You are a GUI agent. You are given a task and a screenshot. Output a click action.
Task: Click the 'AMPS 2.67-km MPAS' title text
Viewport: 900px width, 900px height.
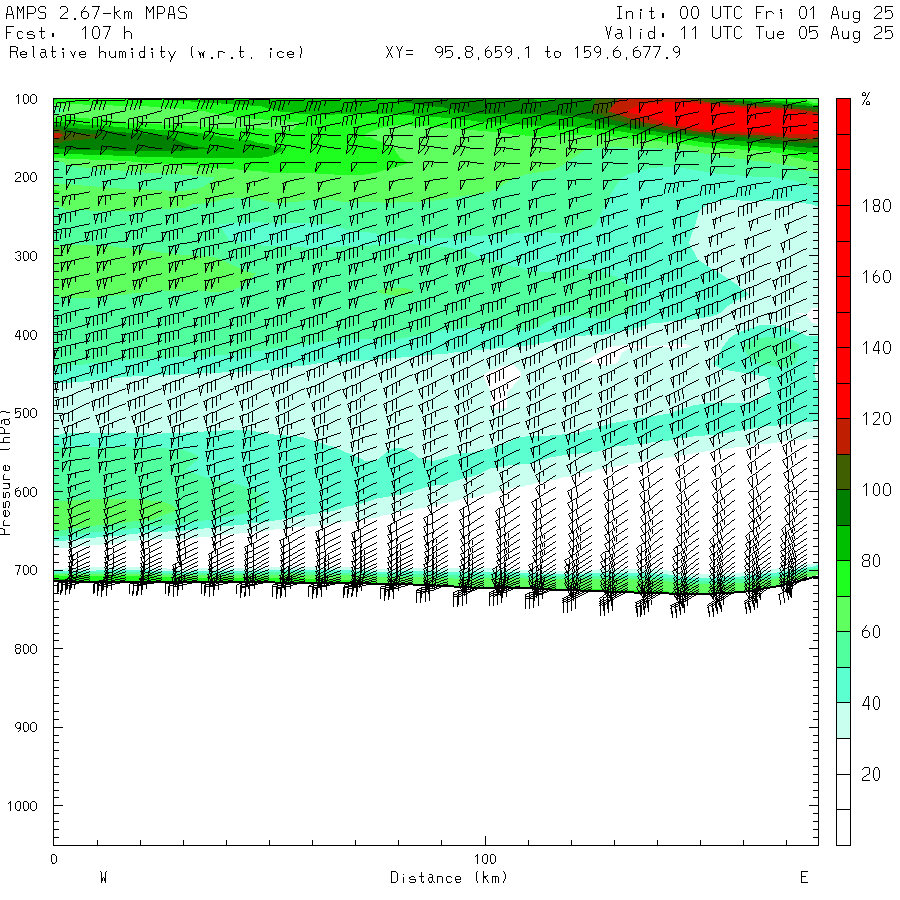point(96,13)
